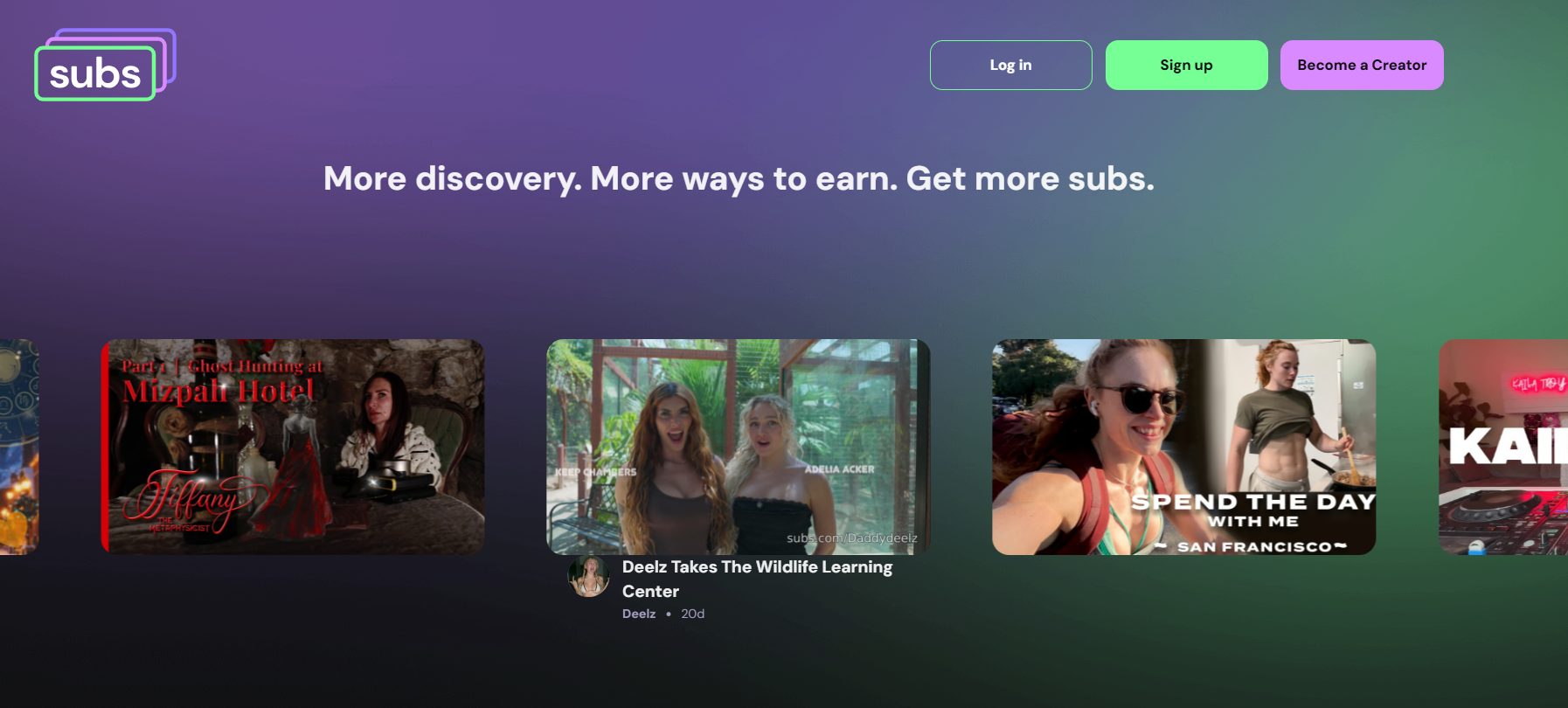Open the partially visible KAI video thumbnail
Image resolution: width=1568 pixels, height=708 pixels.
(1503, 447)
